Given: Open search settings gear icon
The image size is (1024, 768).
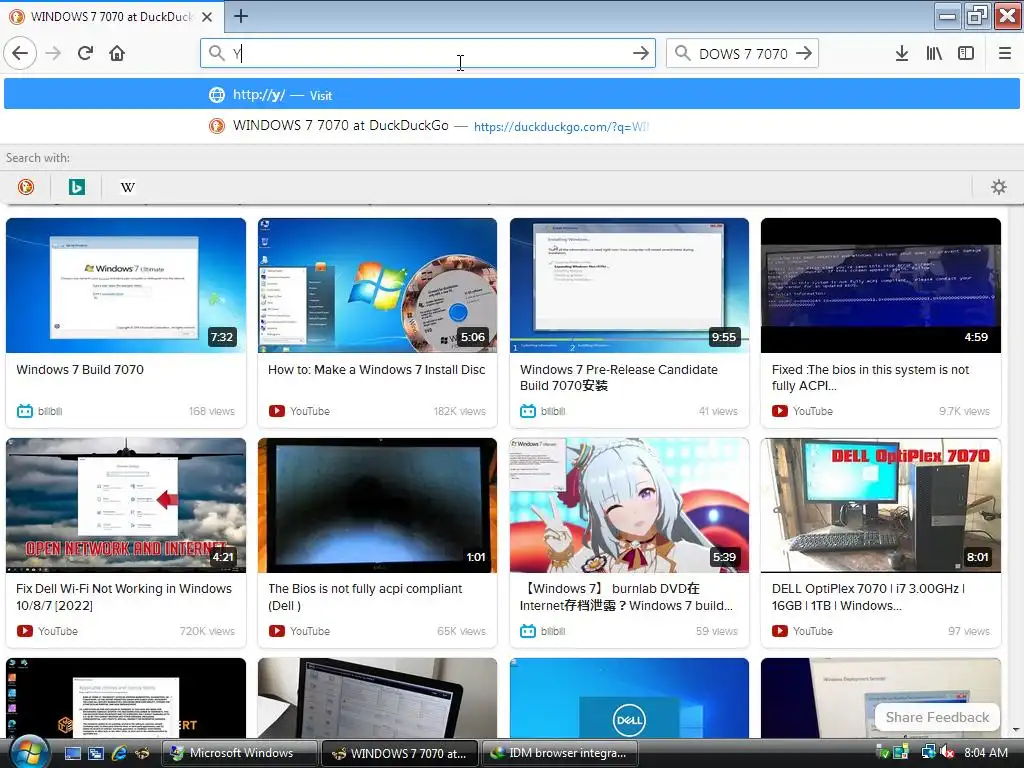Looking at the screenshot, I should (x=999, y=187).
